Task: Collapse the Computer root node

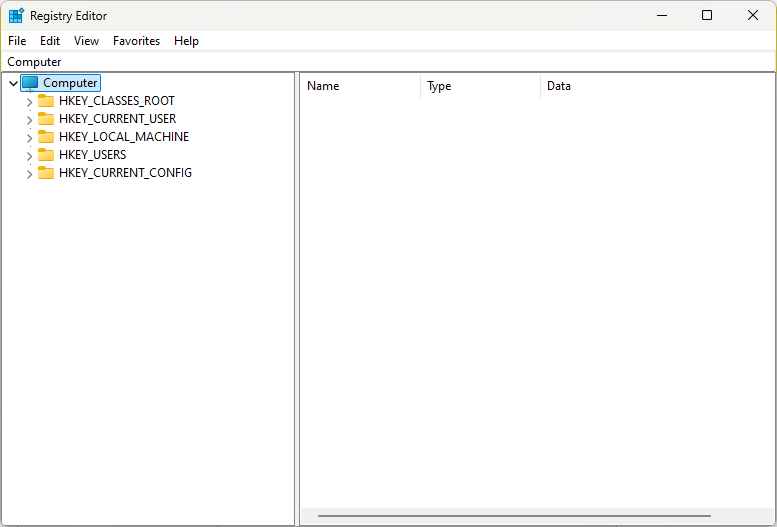Action: point(13,83)
